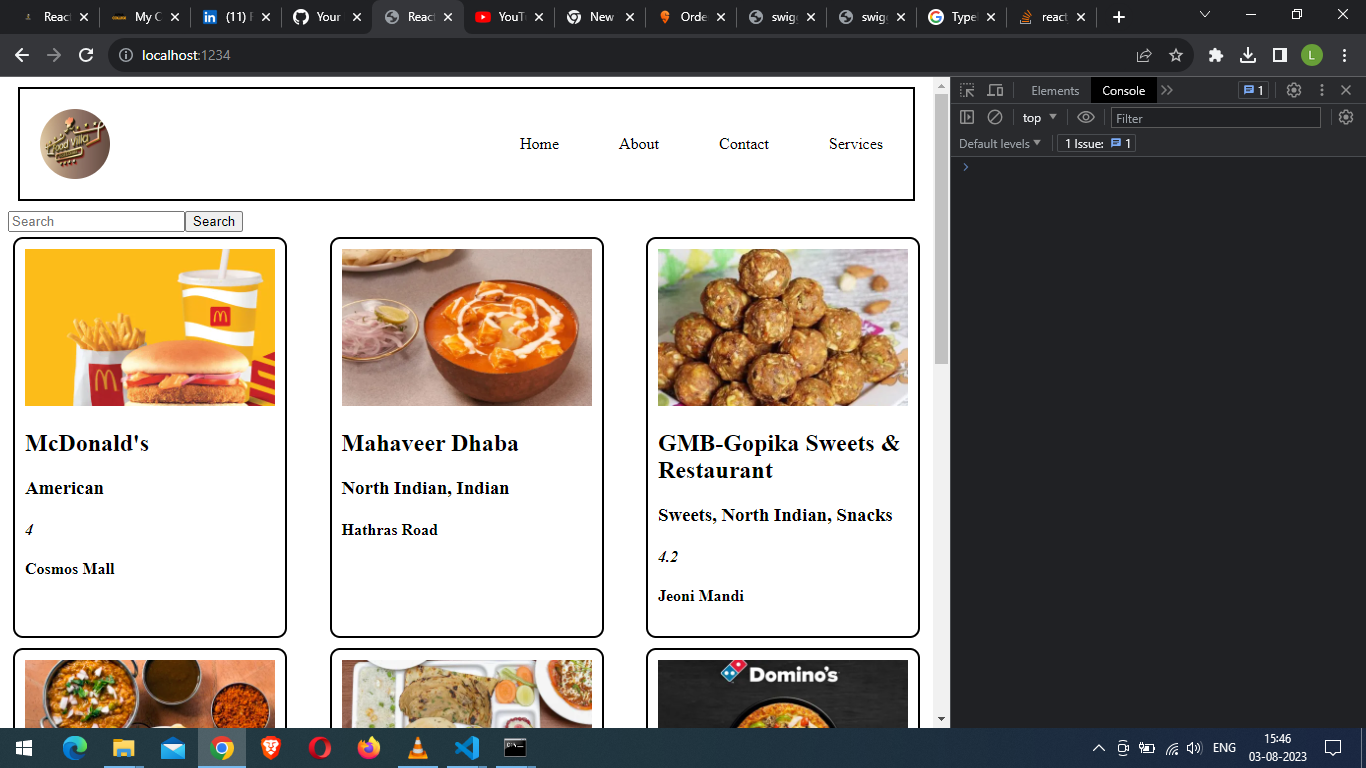Toggle the device toolbar emulation icon
Viewport: 1366px width, 768px height.
coord(995,90)
